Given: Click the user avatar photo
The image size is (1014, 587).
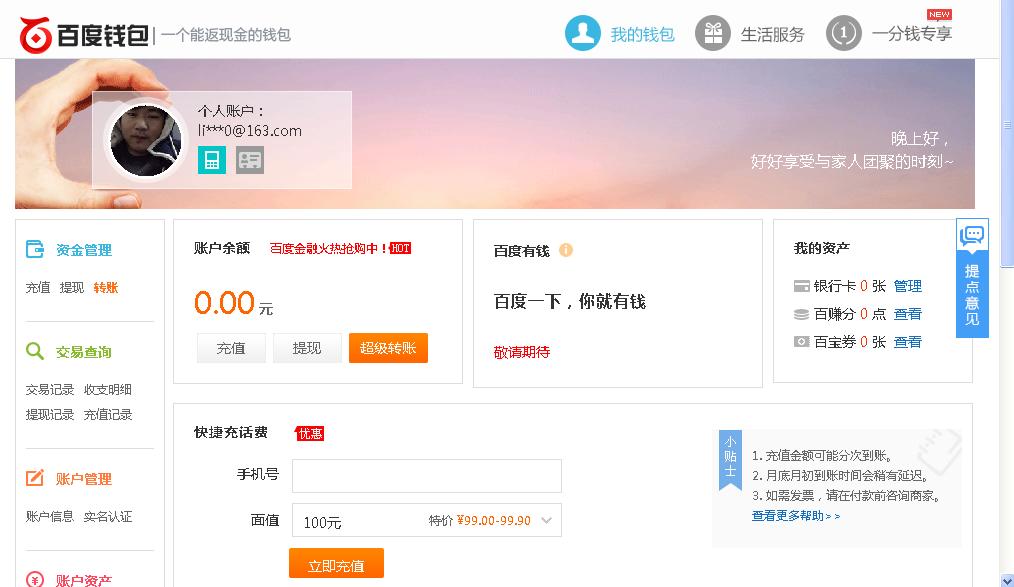Looking at the screenshot, I should pos(146,140).
